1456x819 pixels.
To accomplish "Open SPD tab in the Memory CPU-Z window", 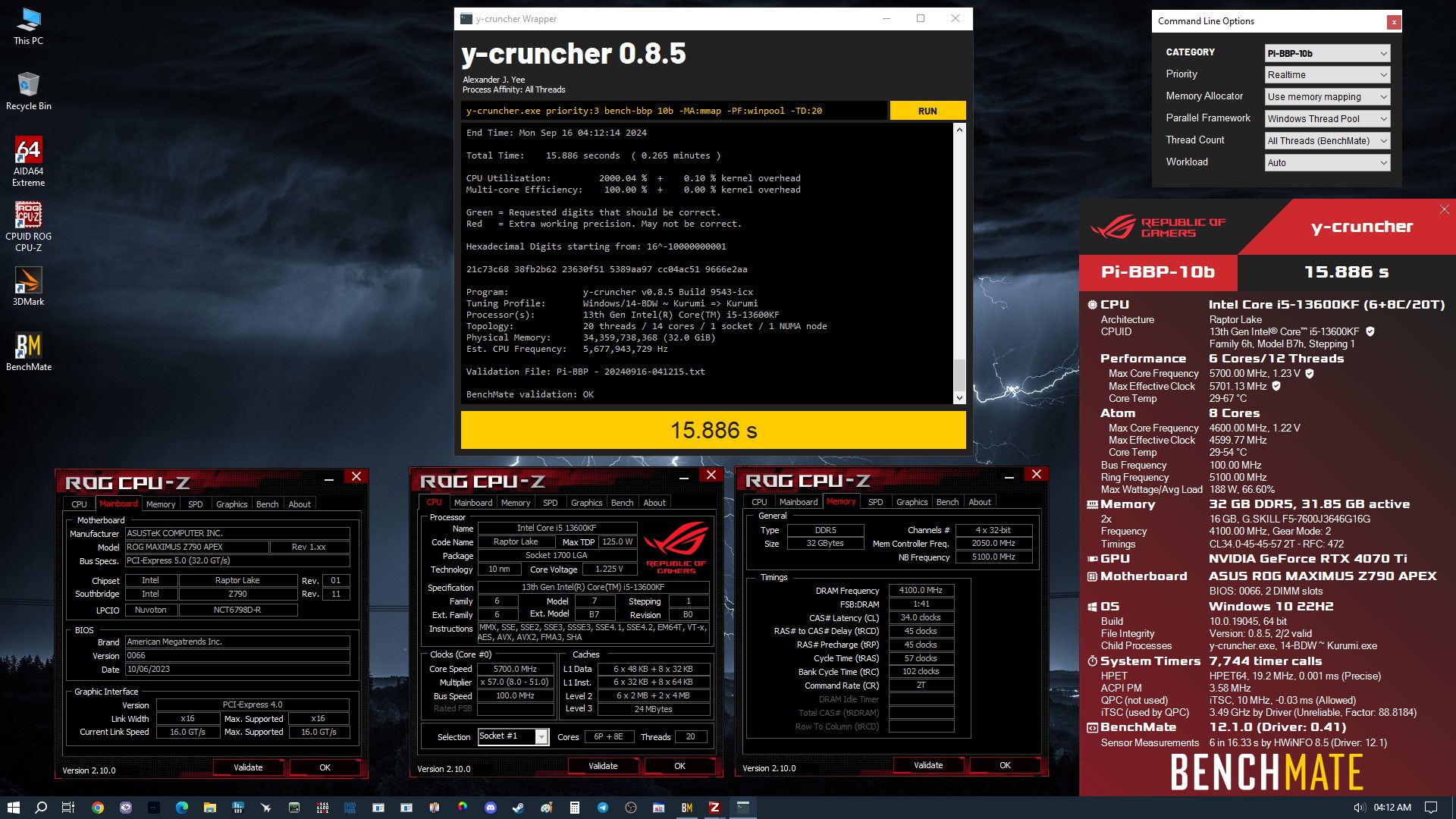I will (x=876, y=502).
